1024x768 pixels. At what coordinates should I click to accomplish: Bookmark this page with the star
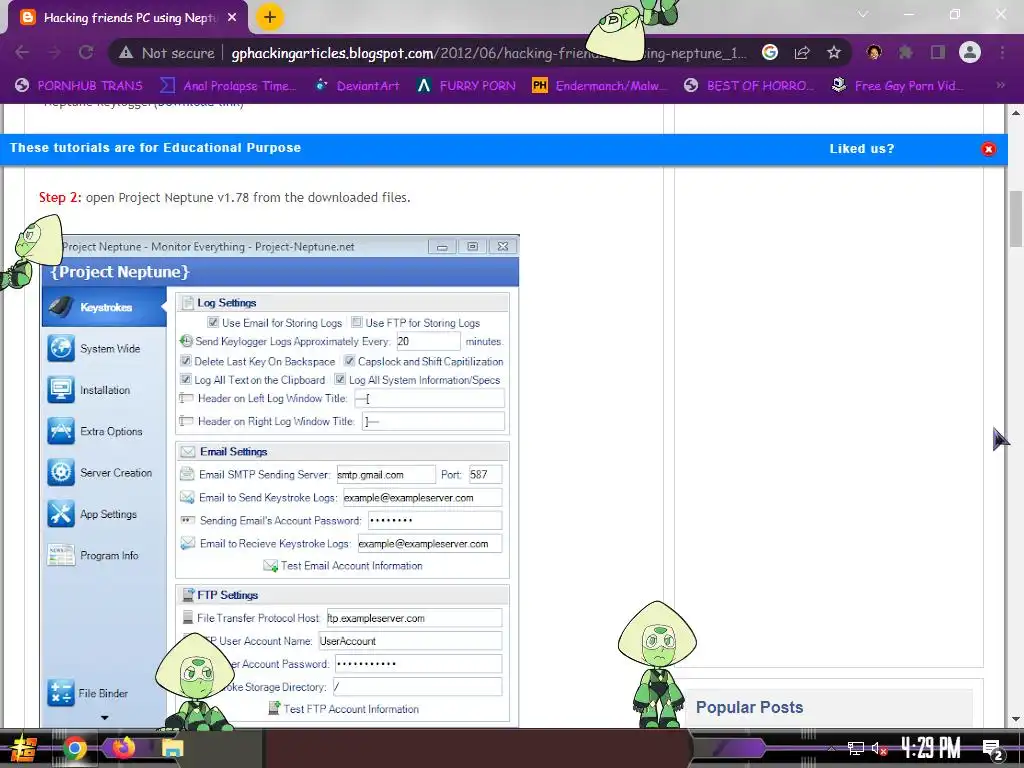click(x=834, y=52)
